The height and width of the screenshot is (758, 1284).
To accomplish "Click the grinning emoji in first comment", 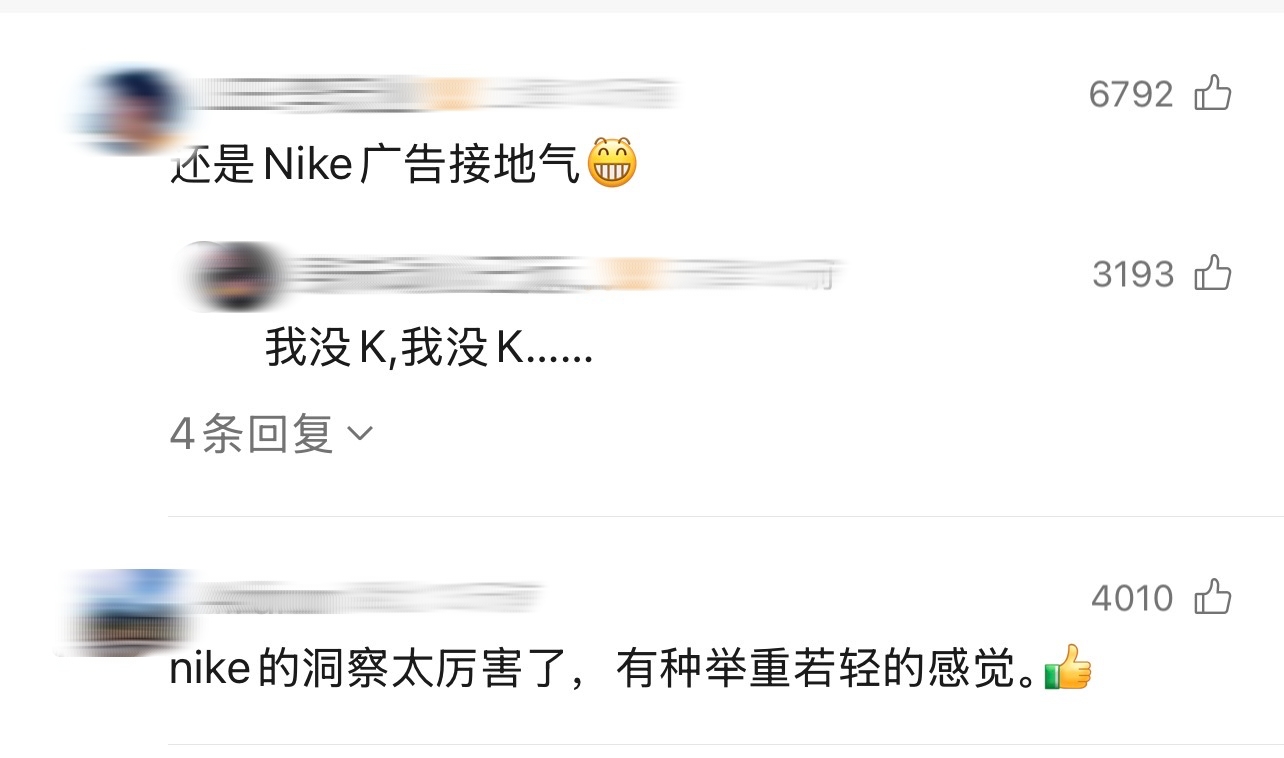I will [x=611, y=163].
